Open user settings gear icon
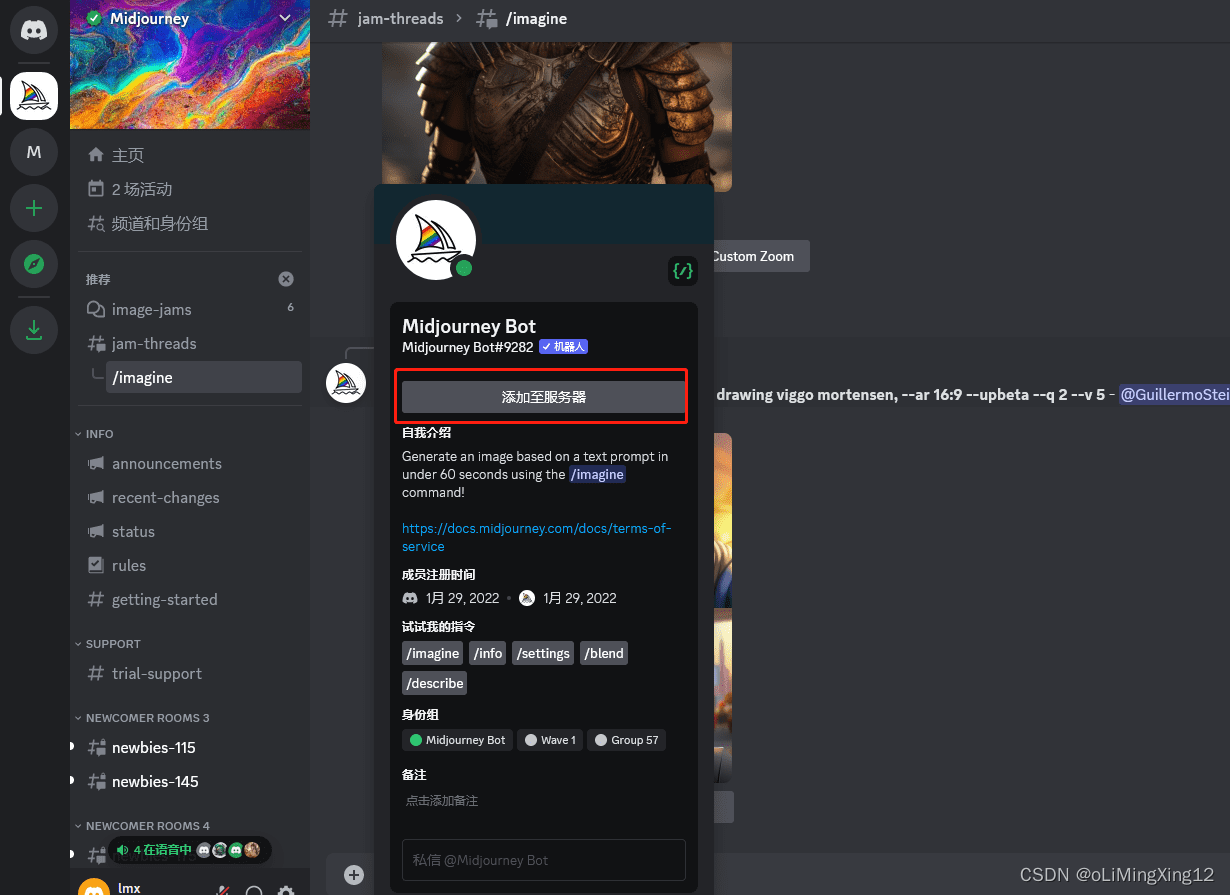The height and width of the screenshot is (895, 1230). click(x=286, y=891)
